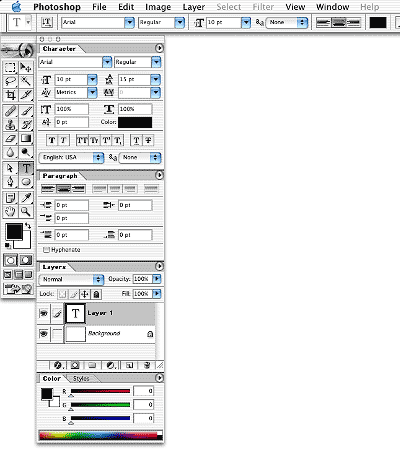The height and width of the screenshot is (450, 400).
Task: Click text color swatch in Character panel
Action: pyautogui.click(x=135, y=122)
